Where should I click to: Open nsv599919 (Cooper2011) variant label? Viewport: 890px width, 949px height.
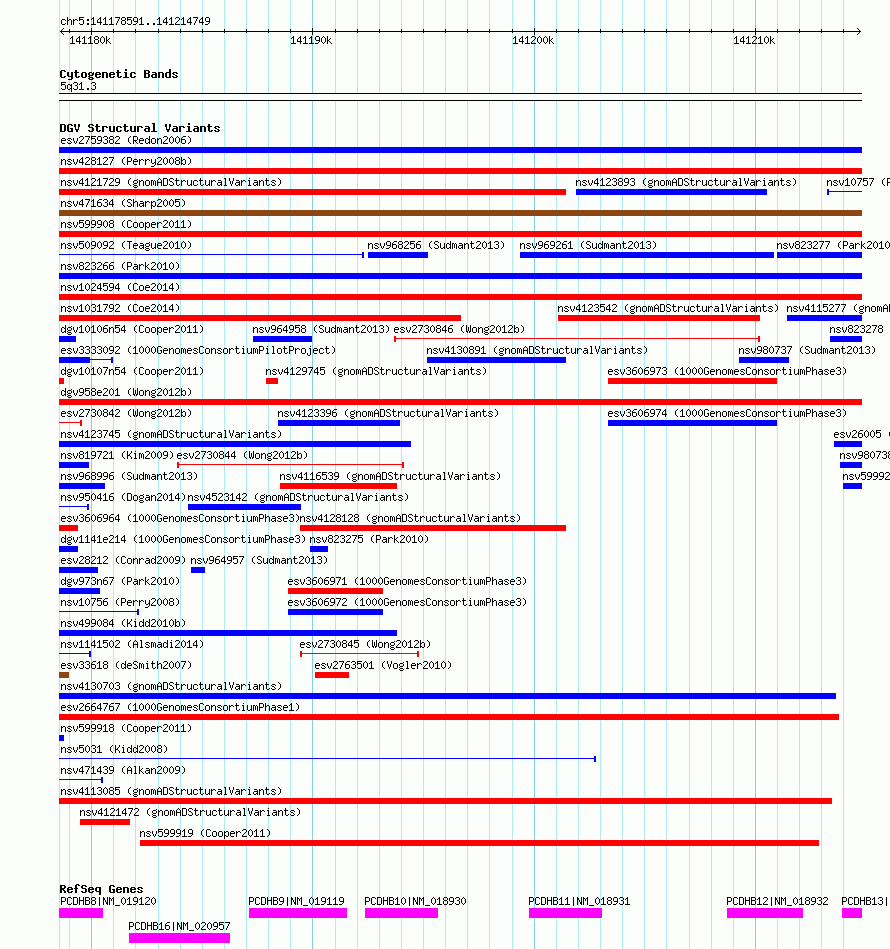point(205,833)
